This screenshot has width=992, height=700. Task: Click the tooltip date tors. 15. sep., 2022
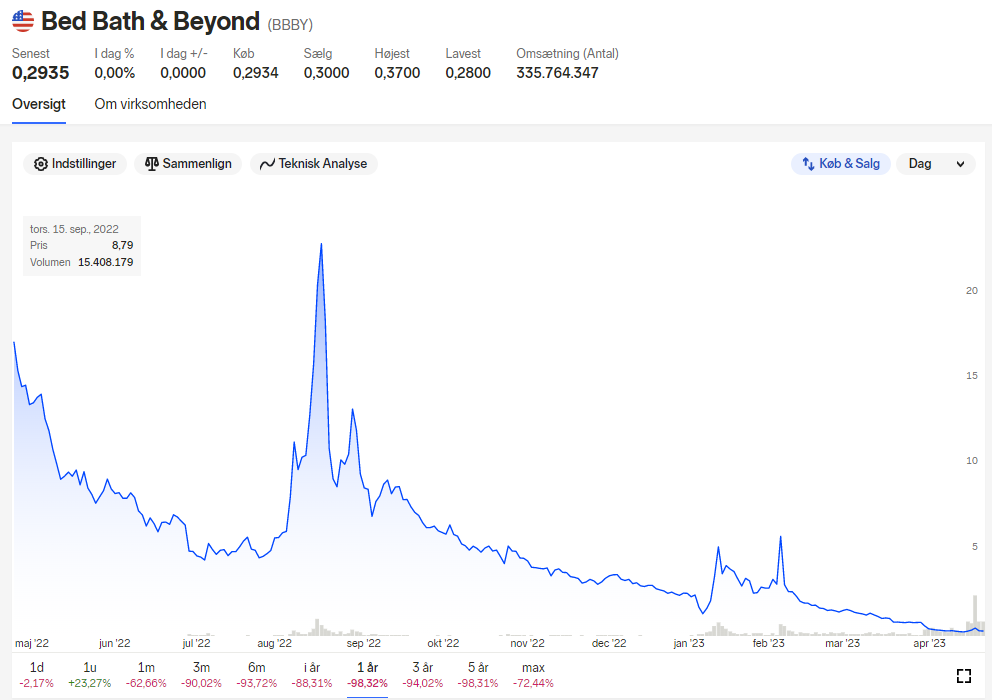click(74, 229)
